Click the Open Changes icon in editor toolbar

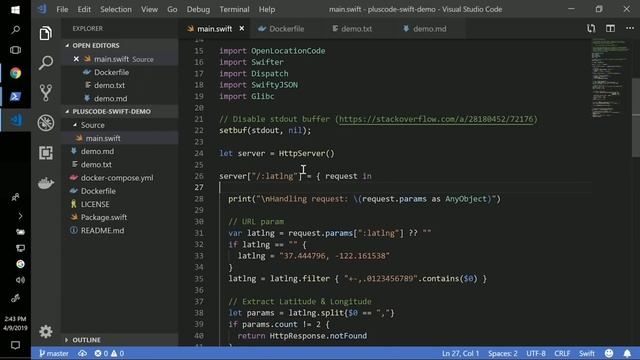point(591,29)
